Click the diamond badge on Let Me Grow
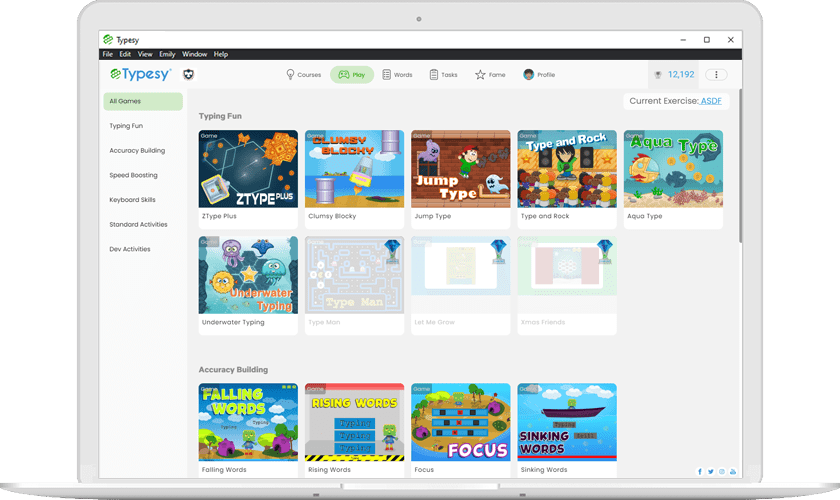 pyautogui.click(x=498, y=250)
